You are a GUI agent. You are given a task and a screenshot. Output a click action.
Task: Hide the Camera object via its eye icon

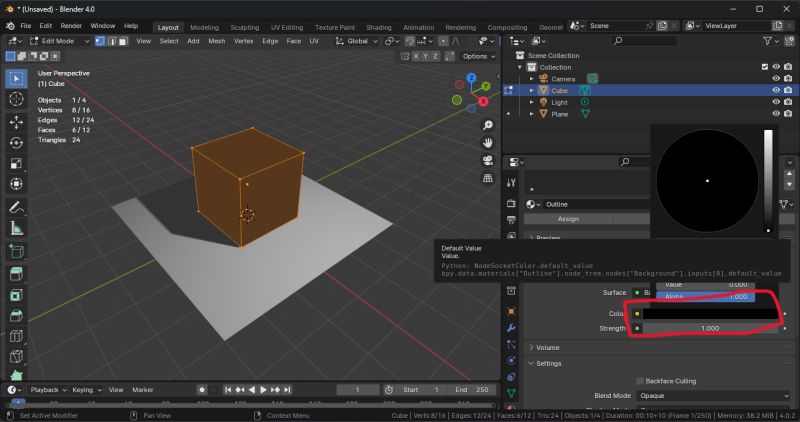pyautogui.click(x=776, y=79)
